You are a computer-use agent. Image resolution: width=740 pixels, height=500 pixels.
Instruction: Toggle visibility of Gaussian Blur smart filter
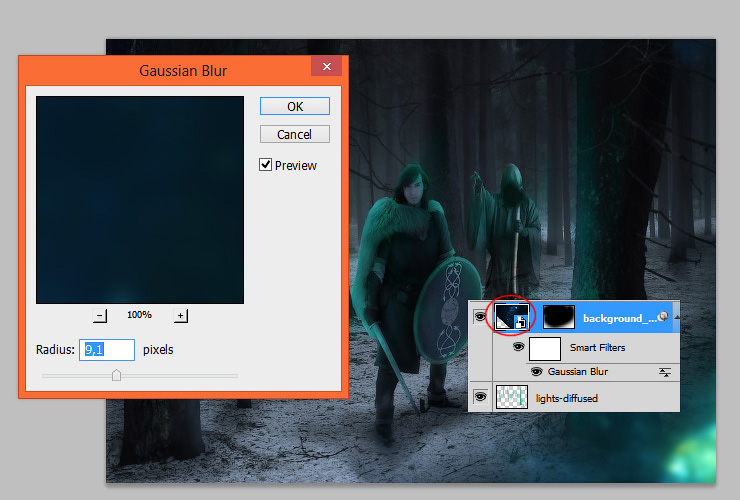537,372
